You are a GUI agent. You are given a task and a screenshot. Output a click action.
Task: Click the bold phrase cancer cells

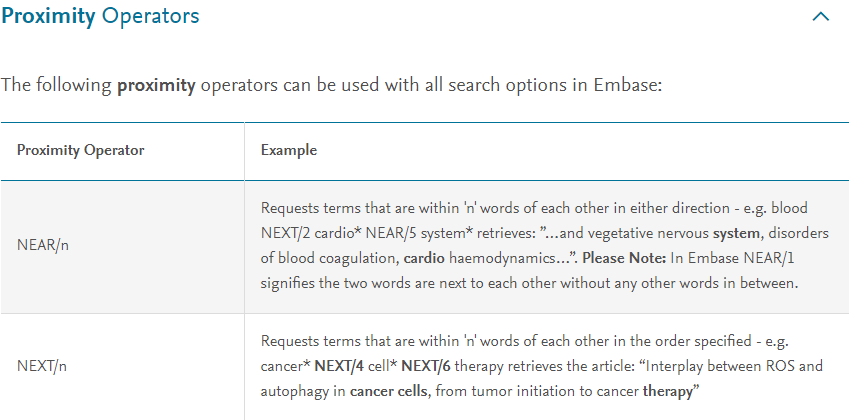(x=388, y=392)
